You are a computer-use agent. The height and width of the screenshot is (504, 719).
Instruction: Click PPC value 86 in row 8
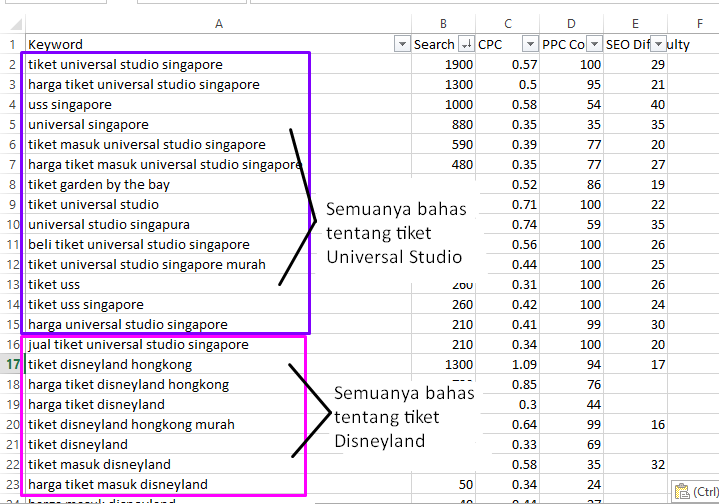pos(571,184)
